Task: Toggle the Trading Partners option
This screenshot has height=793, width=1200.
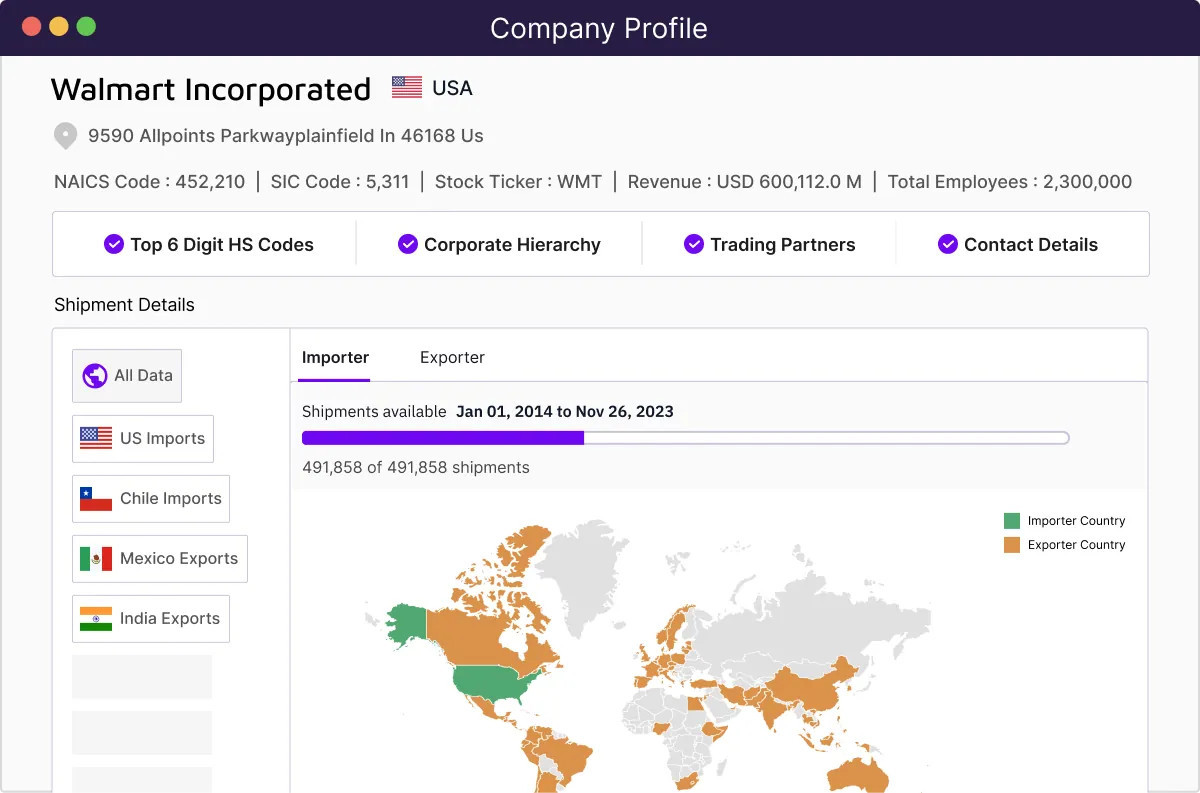Action: coord(768,244)
